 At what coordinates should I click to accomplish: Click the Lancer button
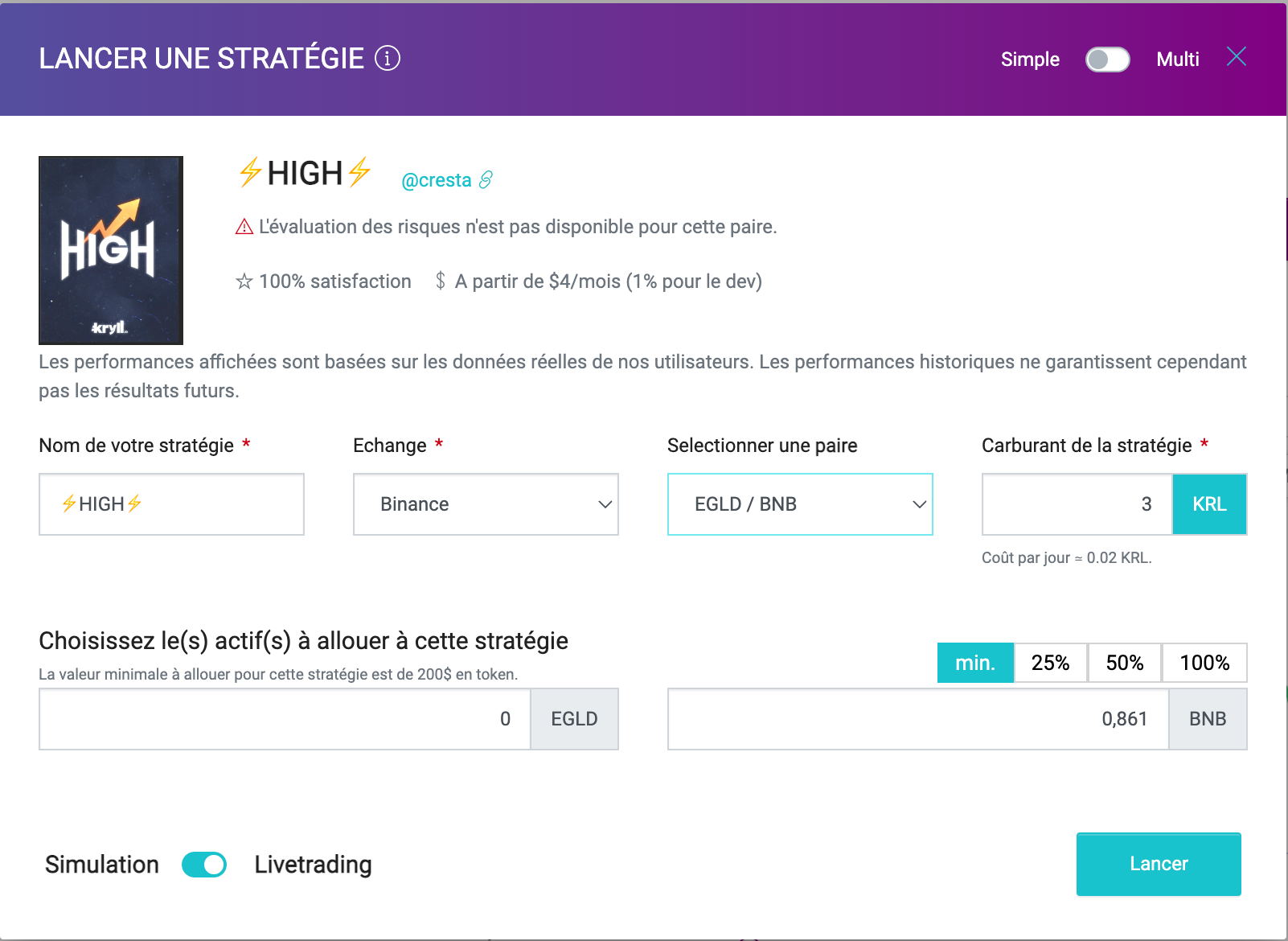1159,864
